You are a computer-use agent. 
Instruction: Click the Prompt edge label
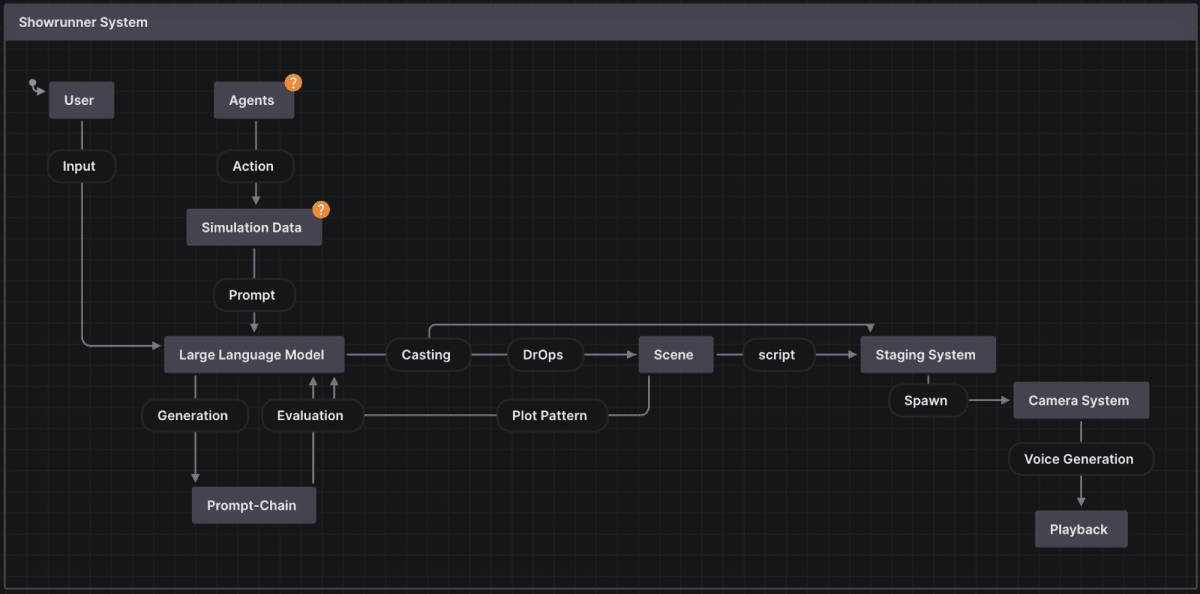click(x=254, y=295)
